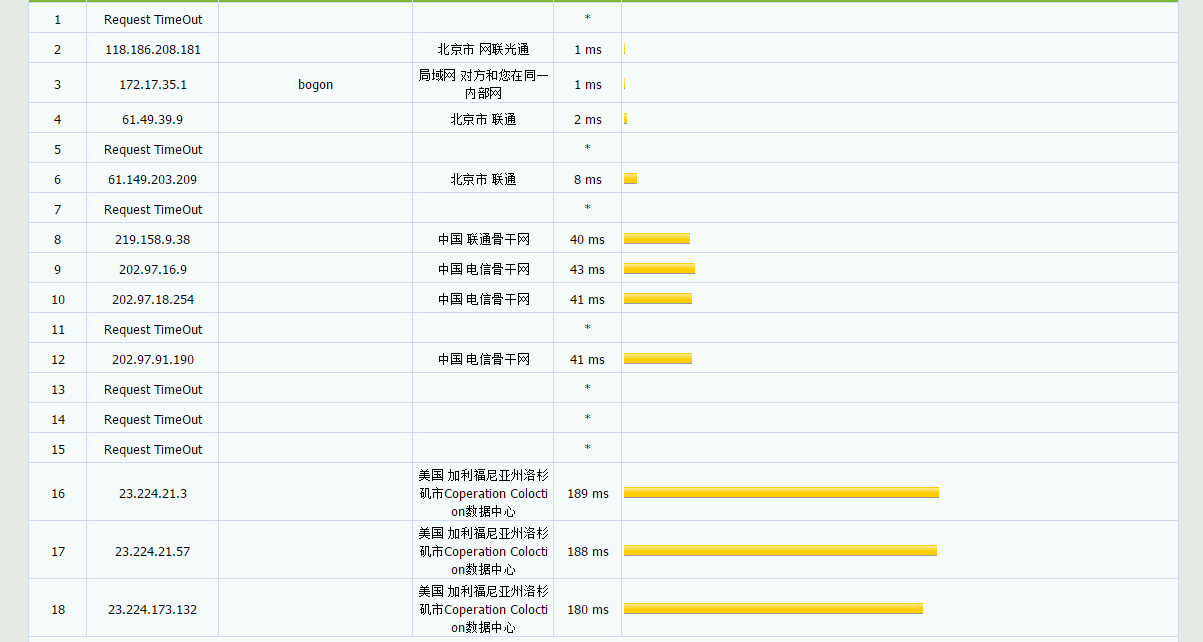1203x642 pixels.
Task: Select the 2 ms latency value
Action: coord(588,119)
